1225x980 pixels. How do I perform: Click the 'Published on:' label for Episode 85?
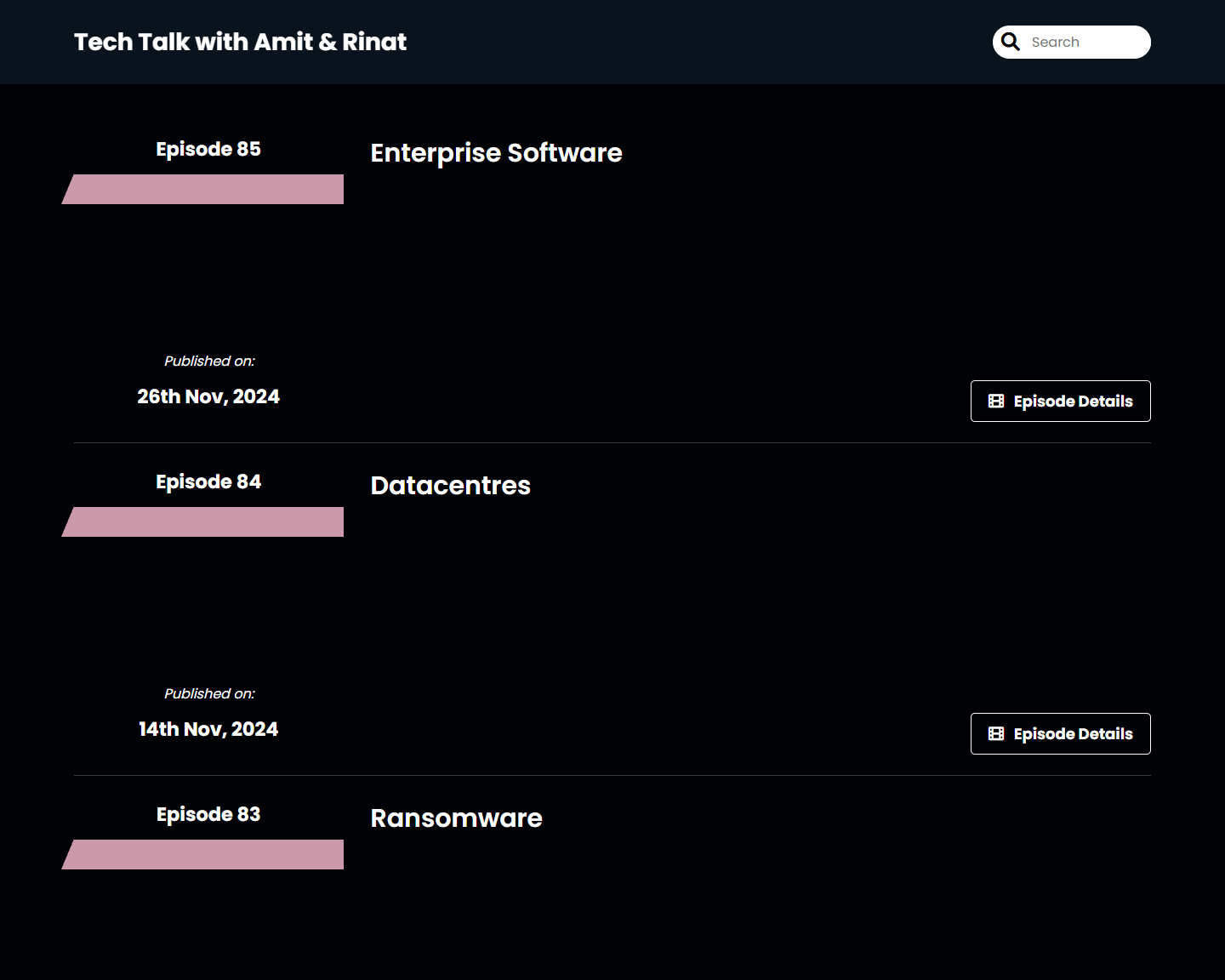coord(209,362)
